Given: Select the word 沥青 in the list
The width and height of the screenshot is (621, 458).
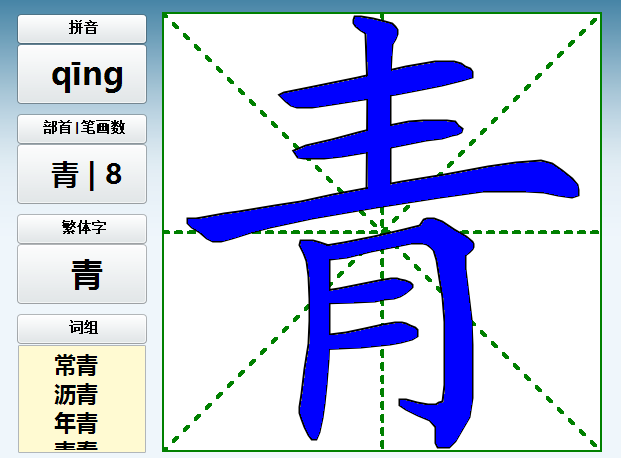Looking at the screenshot, I should point(76,394).
